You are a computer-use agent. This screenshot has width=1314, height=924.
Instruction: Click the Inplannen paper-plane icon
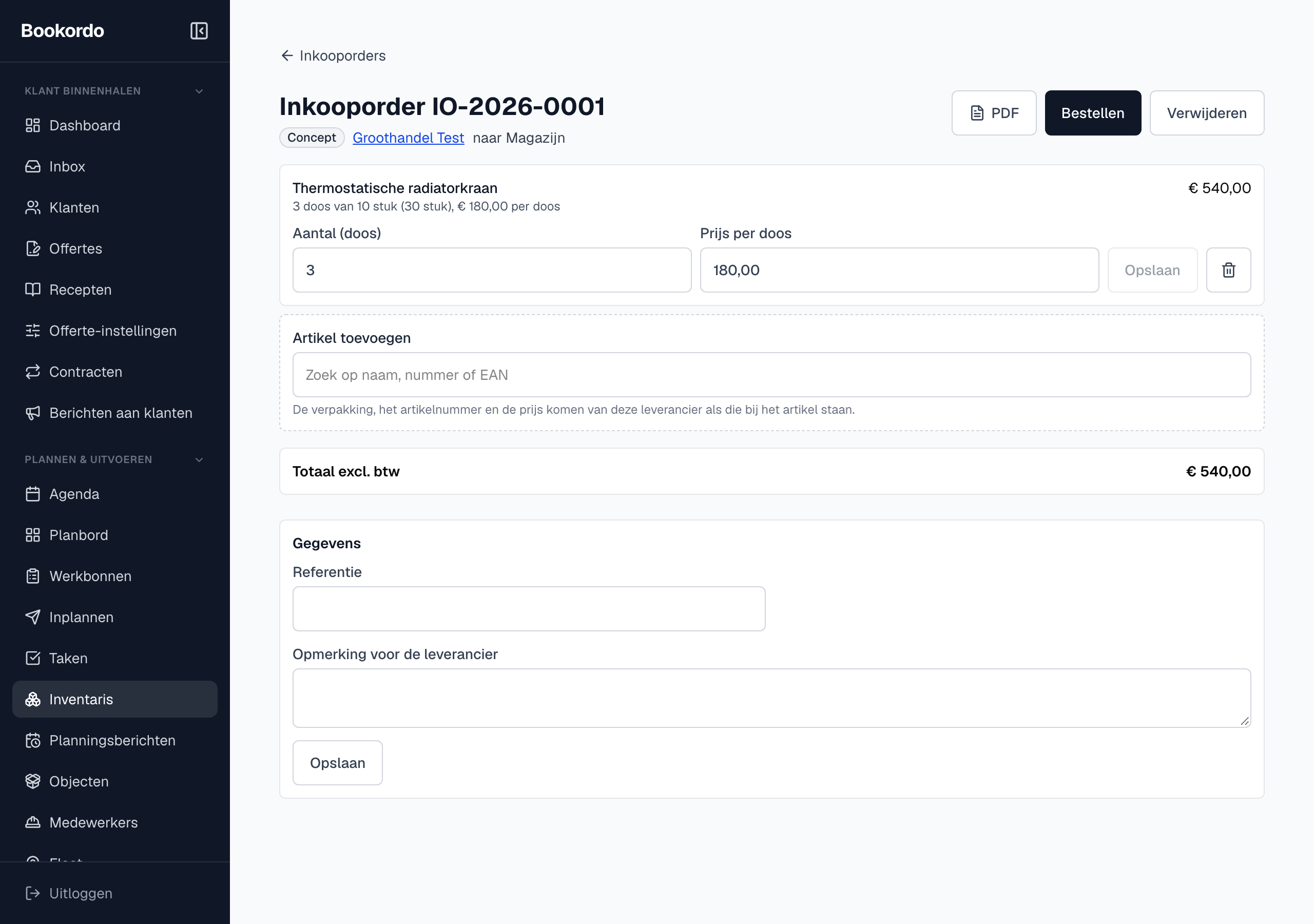33,617
